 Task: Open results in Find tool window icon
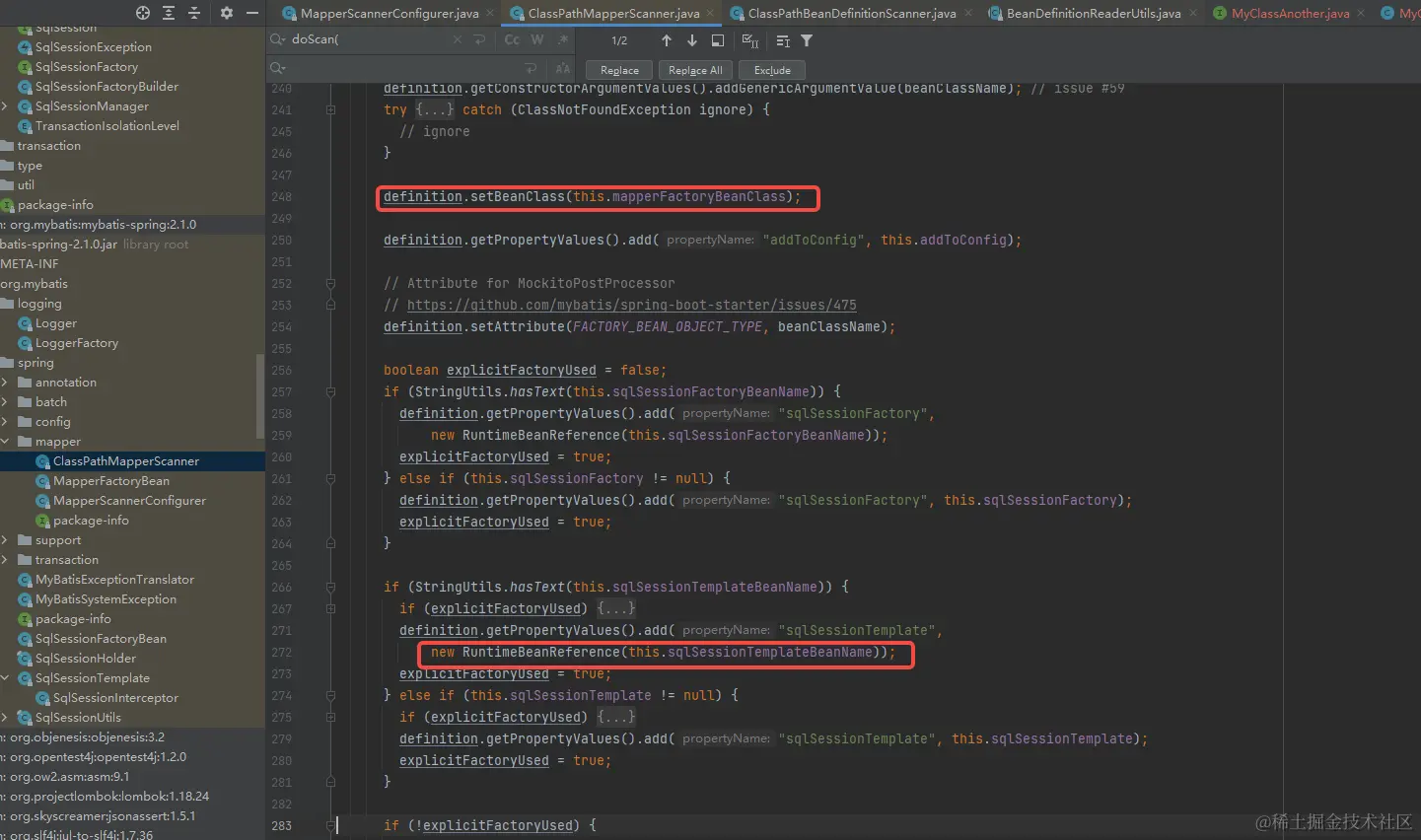coord(718,40)
